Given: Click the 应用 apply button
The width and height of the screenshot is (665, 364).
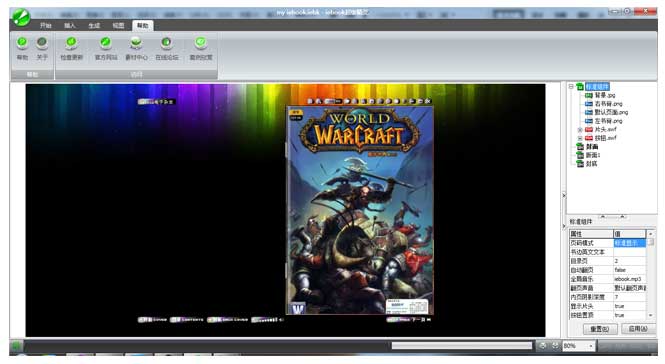Looking at the screenshot, I should (637, 329).
